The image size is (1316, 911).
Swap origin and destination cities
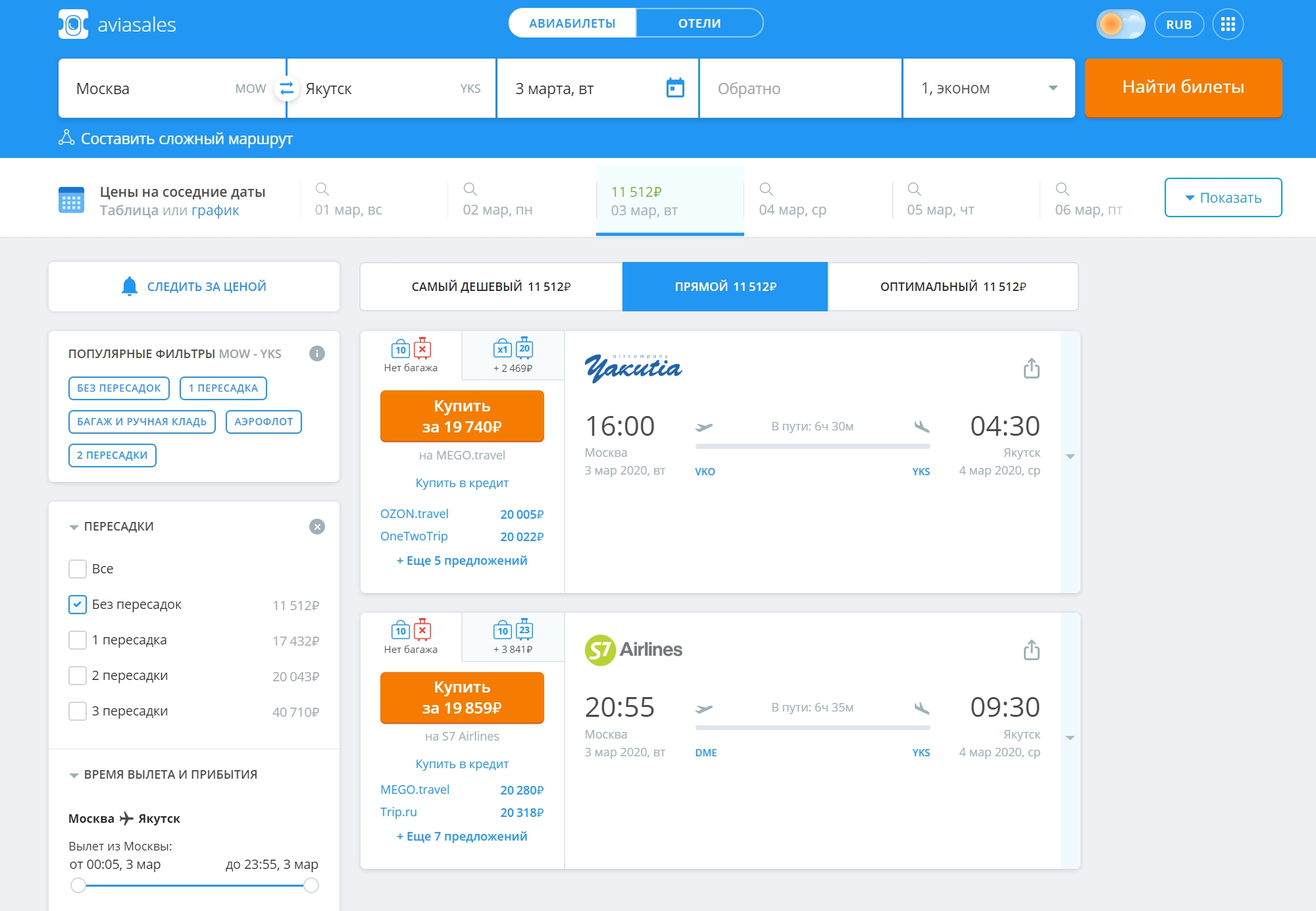tap(287, 88)
